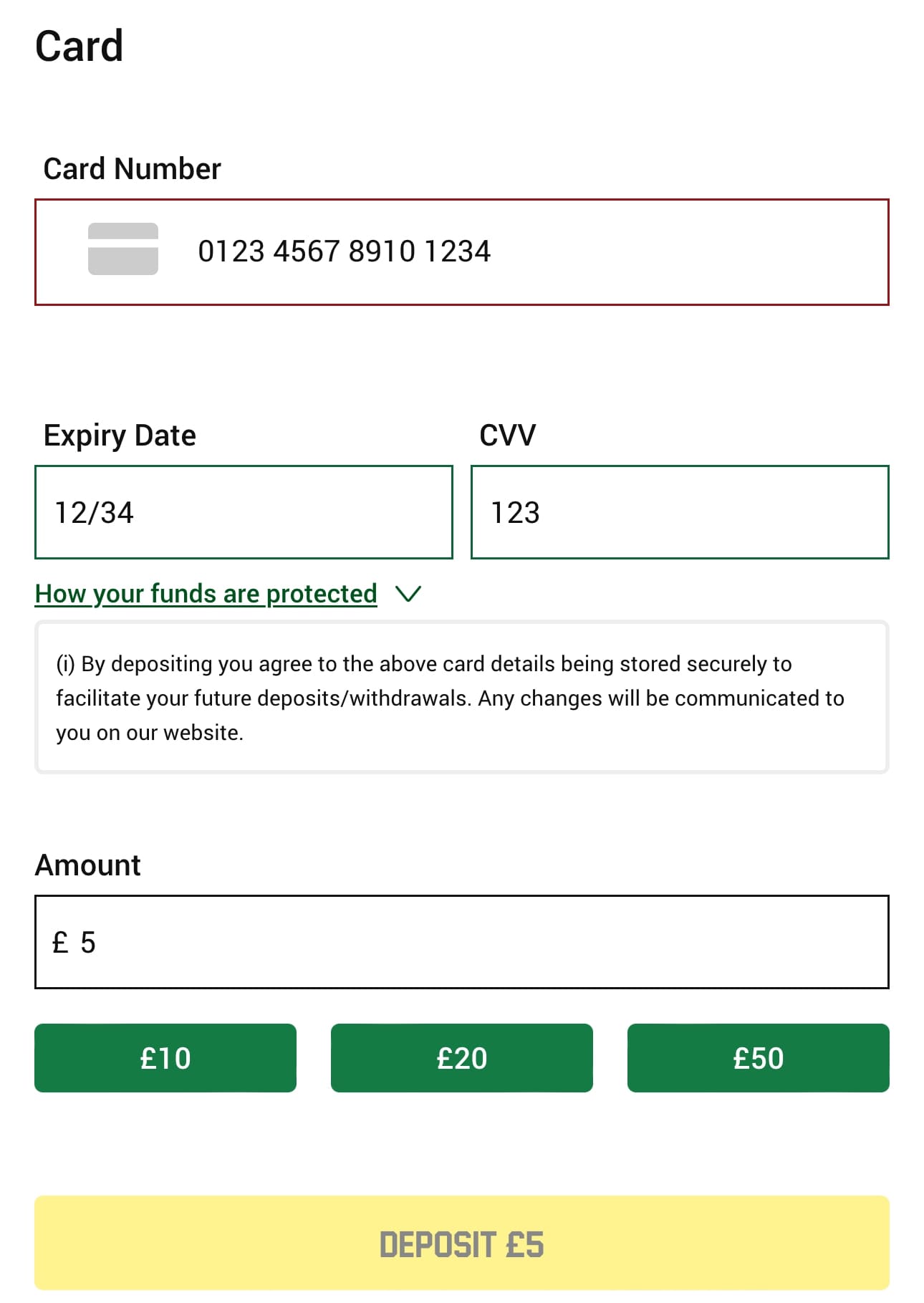This screenshot has width=924, height=1303.
Task: Click the 12/34 expiry value
Action: click(x=95, y=513)
